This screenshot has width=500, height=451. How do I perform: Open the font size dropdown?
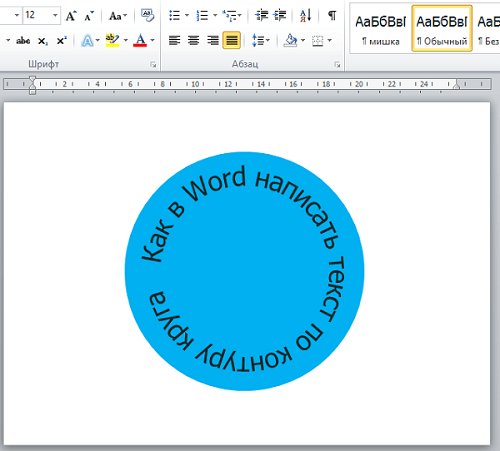pyautogui.click(x=55, y=15)
